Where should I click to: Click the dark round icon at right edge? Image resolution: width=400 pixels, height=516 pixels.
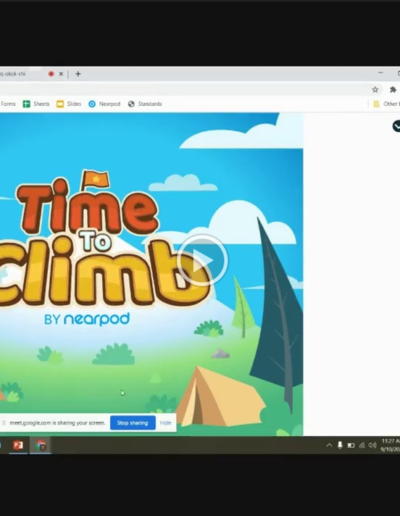click(396, 126)
